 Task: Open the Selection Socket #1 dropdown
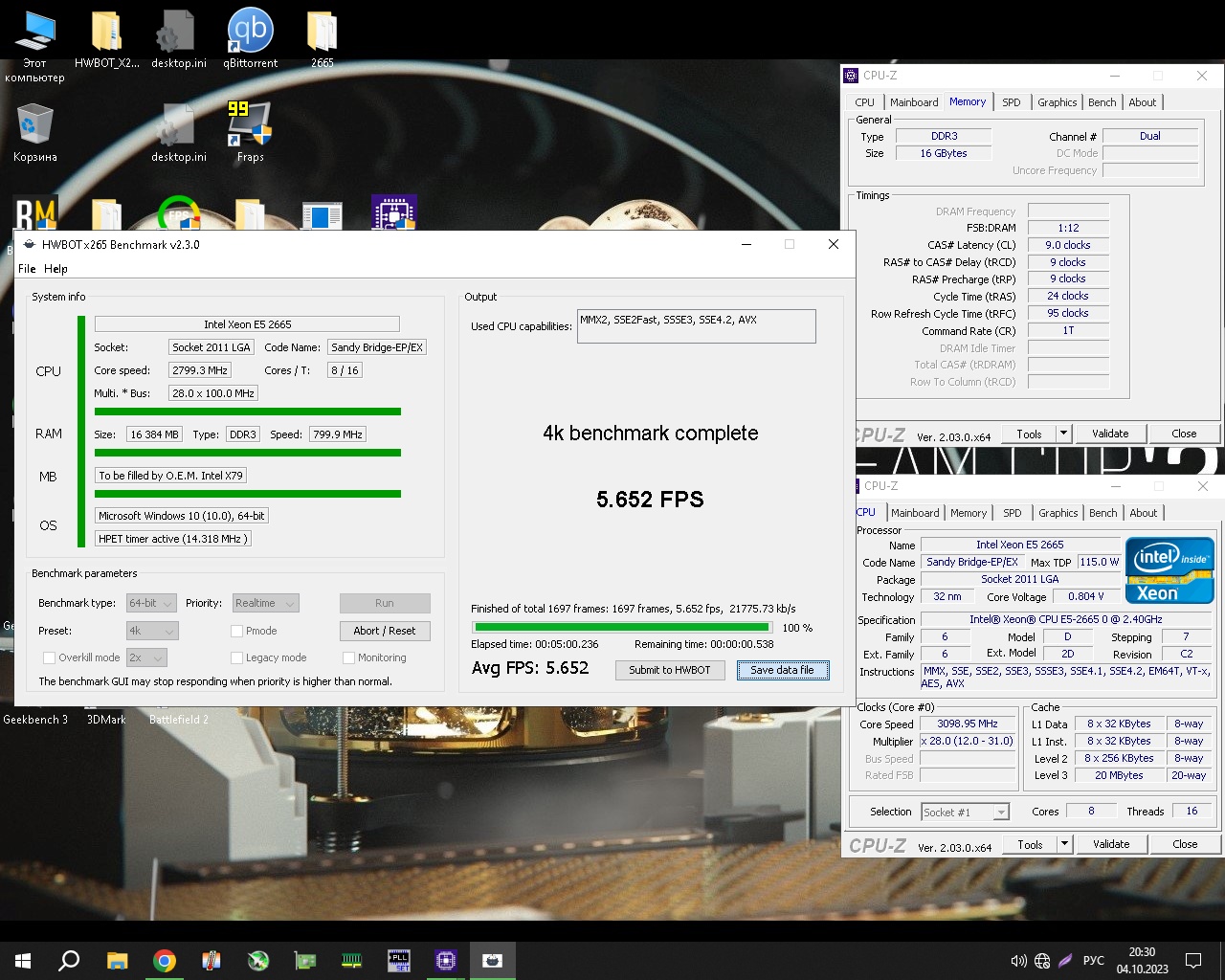tap(965, 813)
